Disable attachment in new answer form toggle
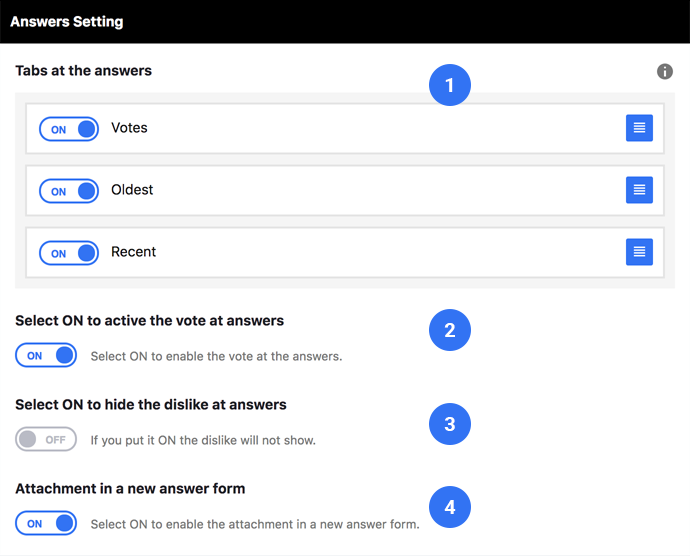690x556 pixels. coord(46,523)
